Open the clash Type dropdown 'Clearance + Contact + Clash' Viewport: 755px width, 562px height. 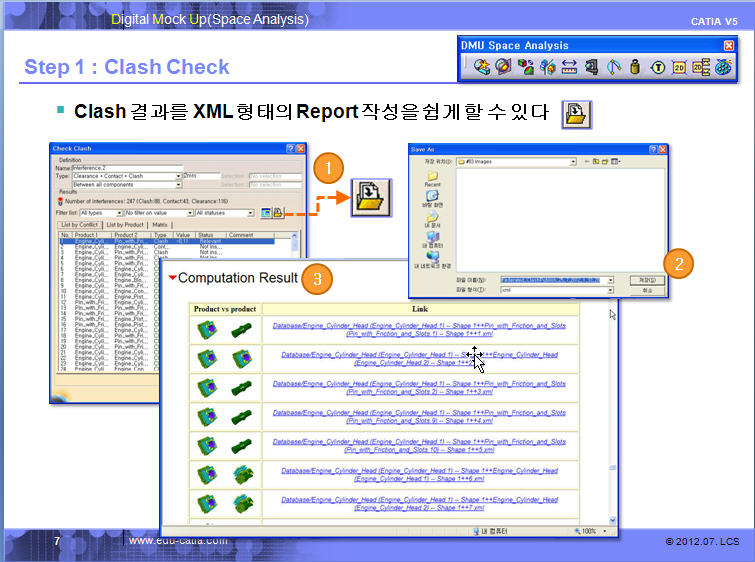point(178,175)
